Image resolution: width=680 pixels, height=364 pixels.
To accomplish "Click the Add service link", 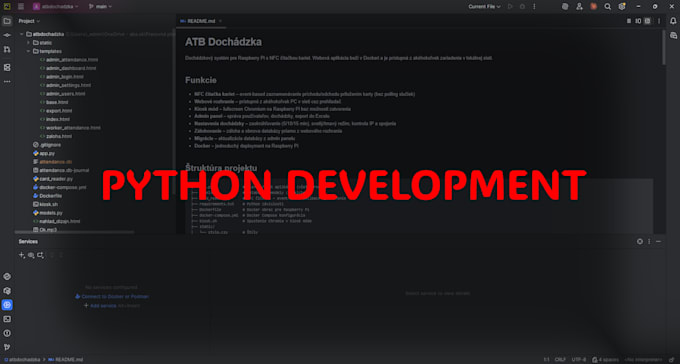I will click(103, 305).
